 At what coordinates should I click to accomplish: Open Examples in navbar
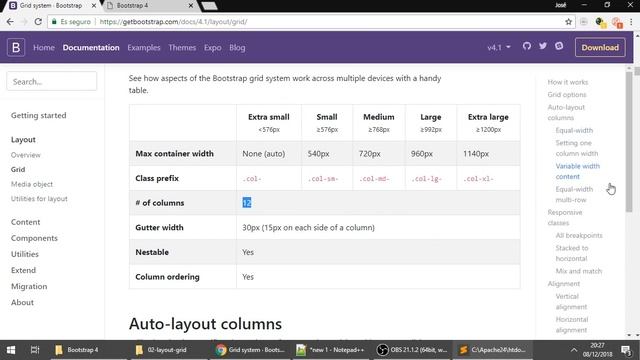pyautogui.click(x=144, y=47)
